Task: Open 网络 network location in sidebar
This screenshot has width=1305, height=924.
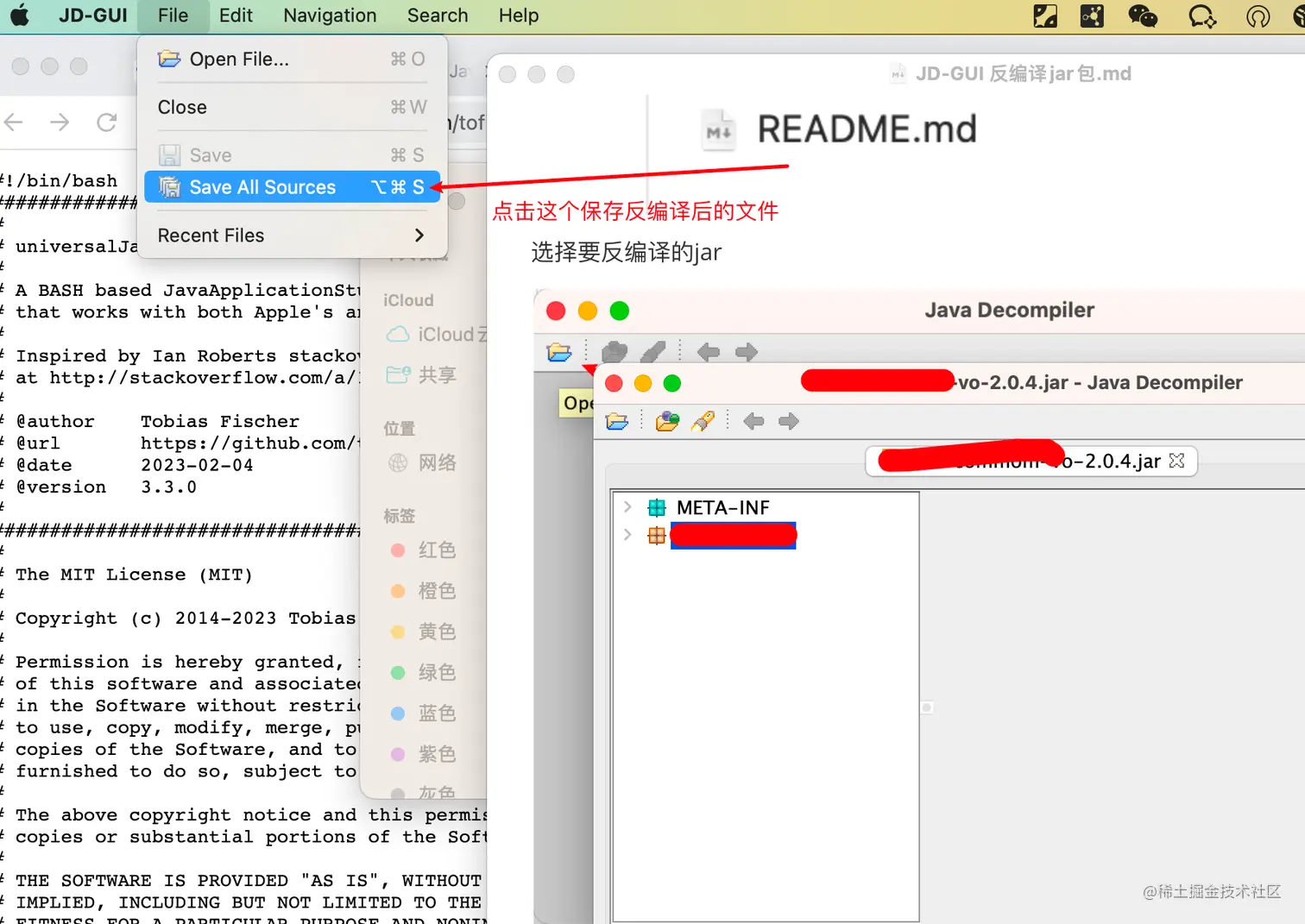Action: tap(422, 463)
